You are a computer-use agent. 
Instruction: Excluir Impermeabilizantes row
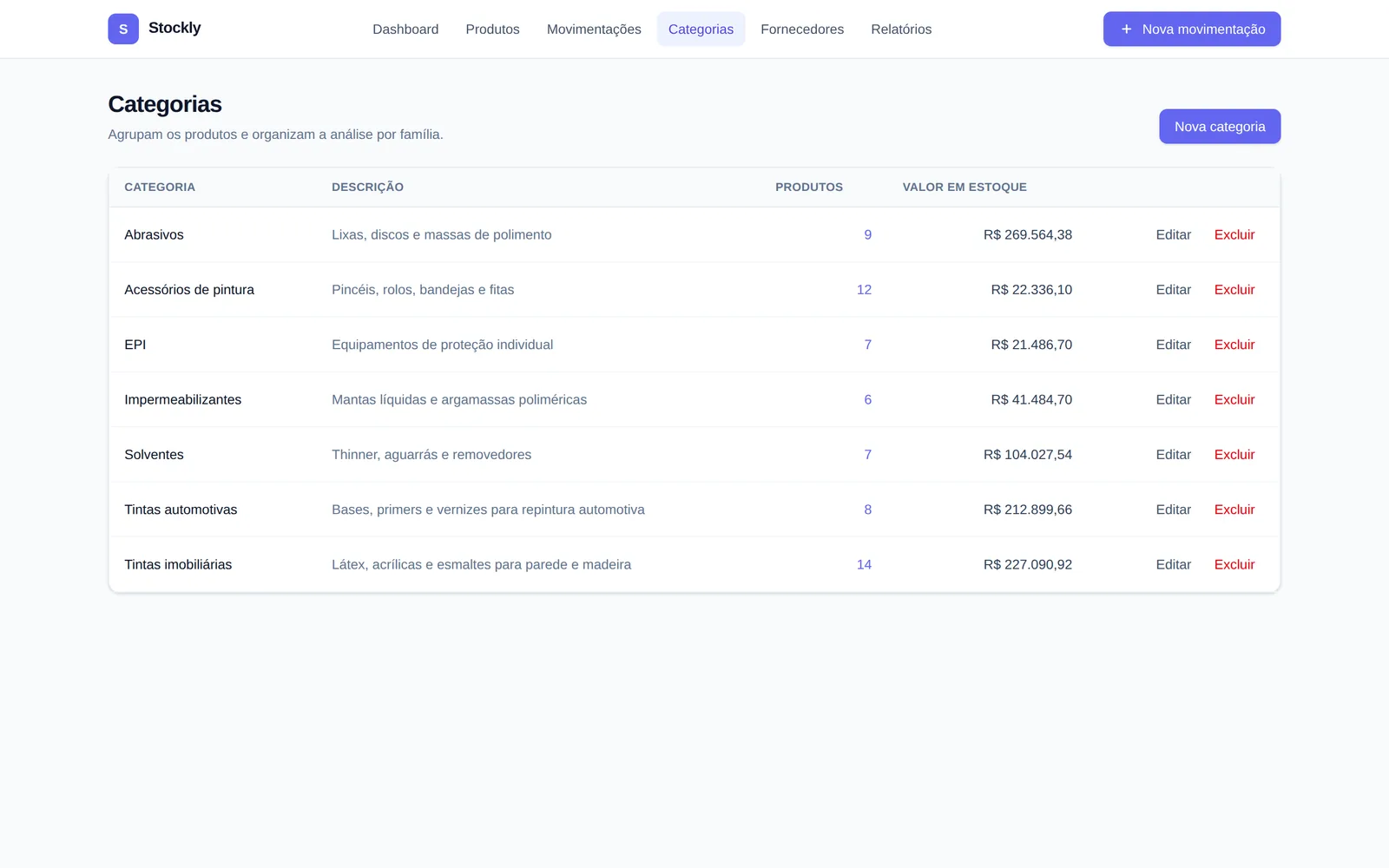[x=1234, y=399]
